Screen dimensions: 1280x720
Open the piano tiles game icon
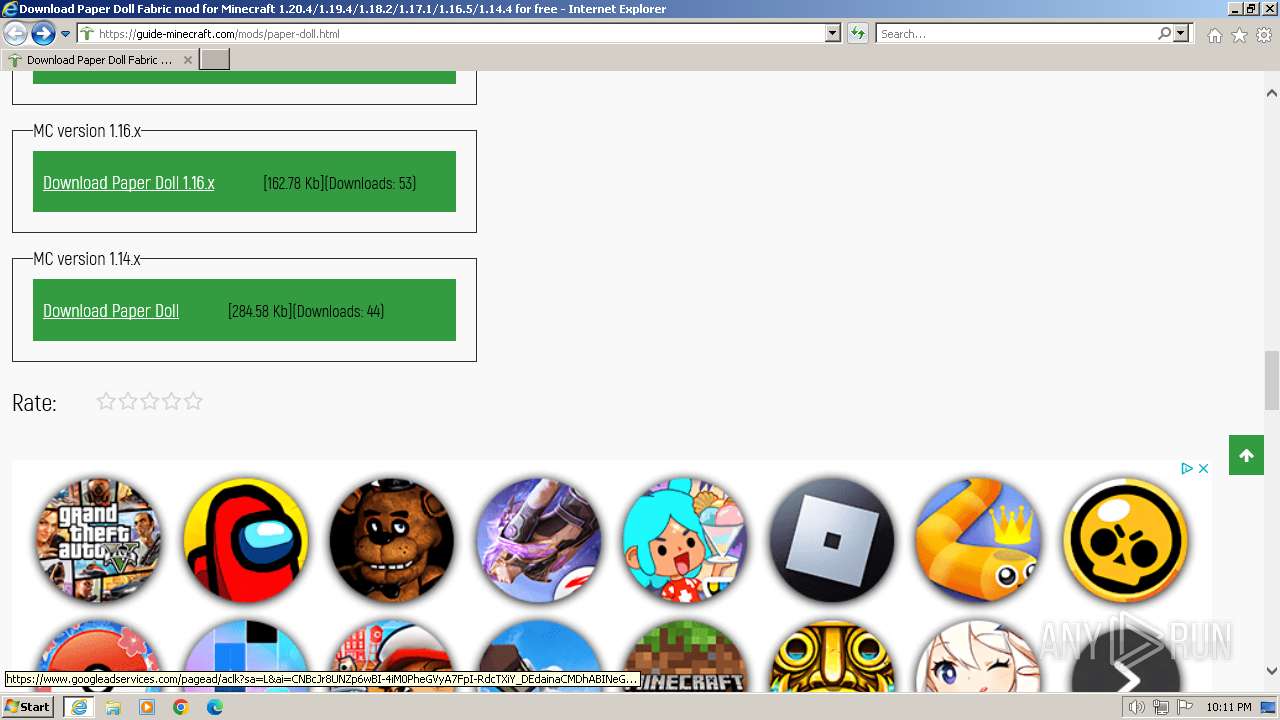[246, 645]
